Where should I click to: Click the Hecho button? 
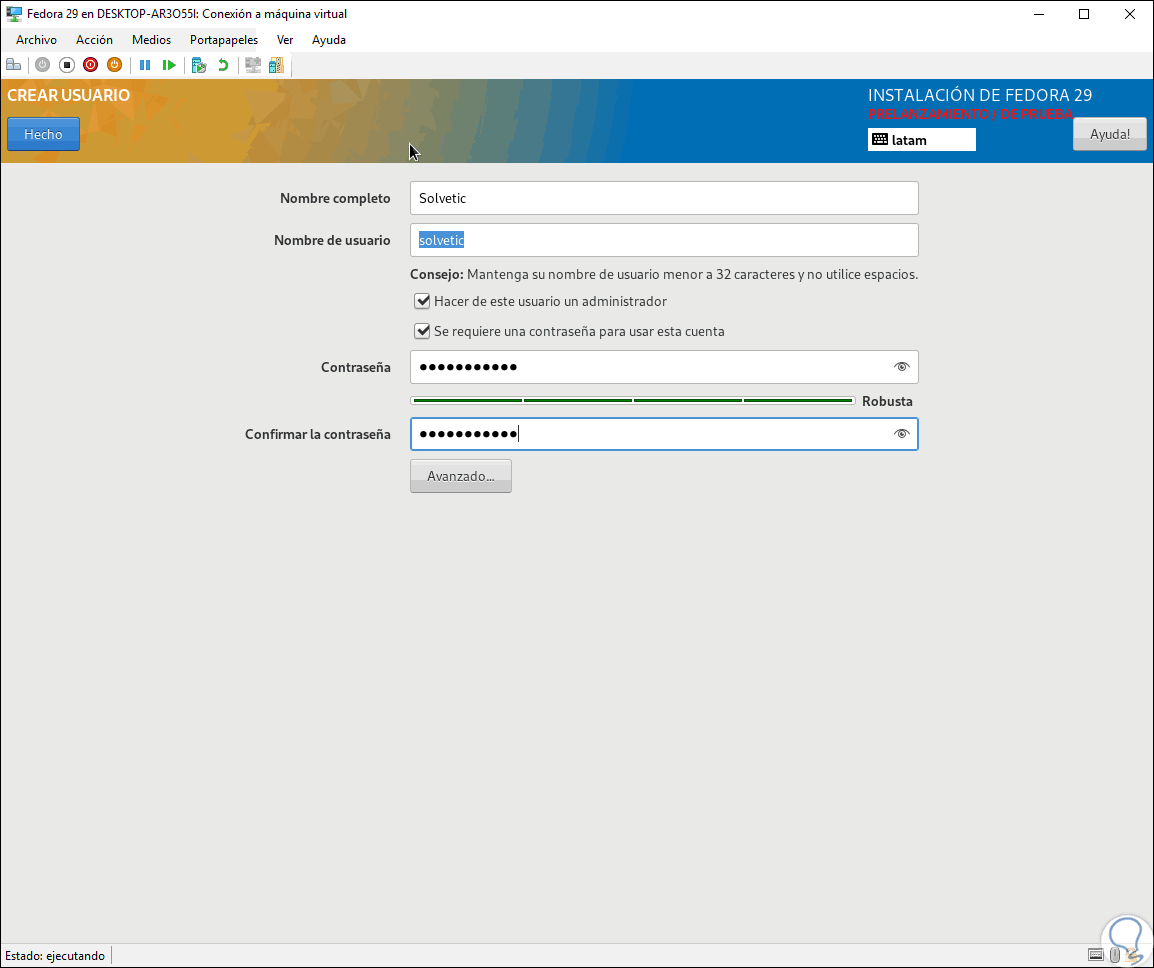tap(43, 134)
